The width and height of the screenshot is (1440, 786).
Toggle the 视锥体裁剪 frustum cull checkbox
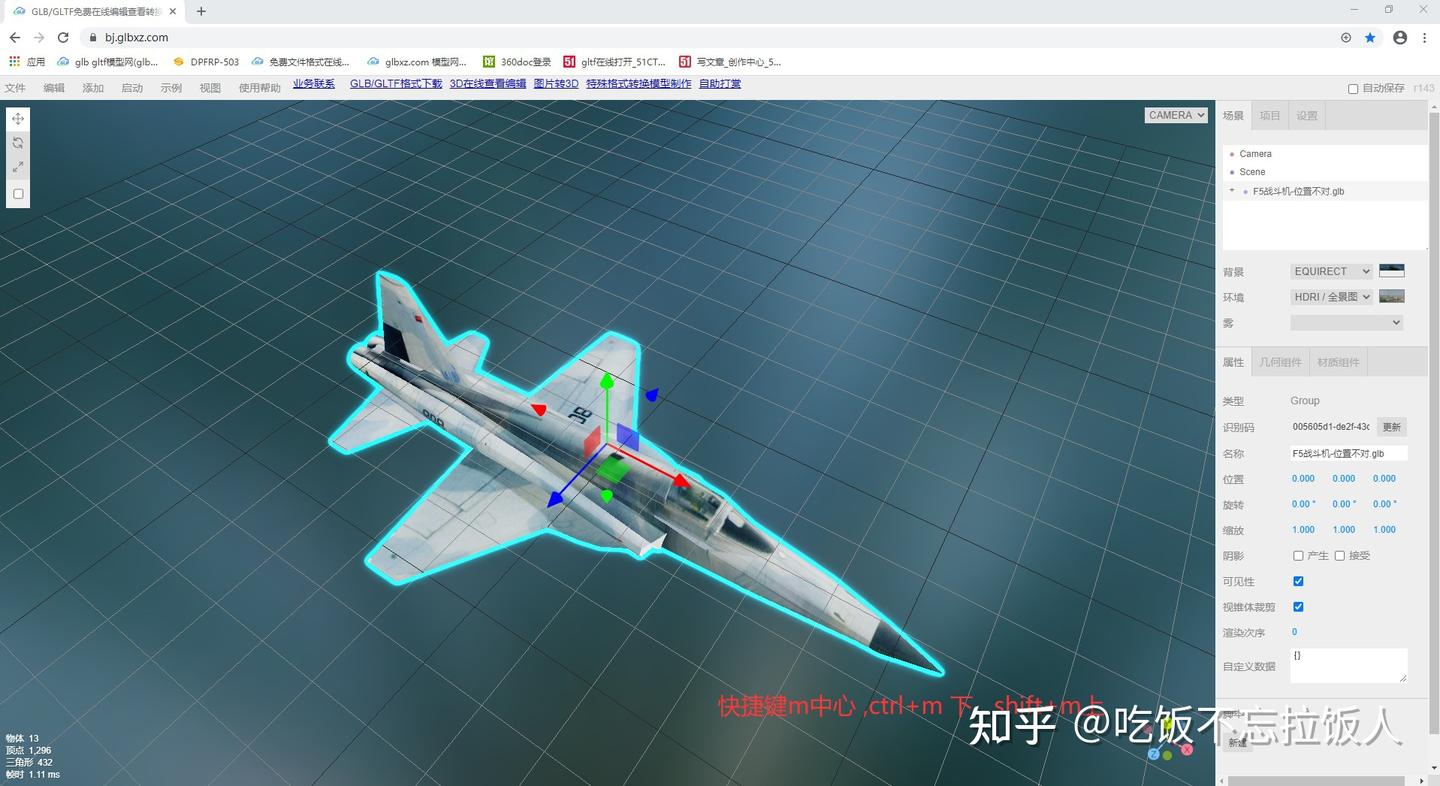(x=1298, y=607)
